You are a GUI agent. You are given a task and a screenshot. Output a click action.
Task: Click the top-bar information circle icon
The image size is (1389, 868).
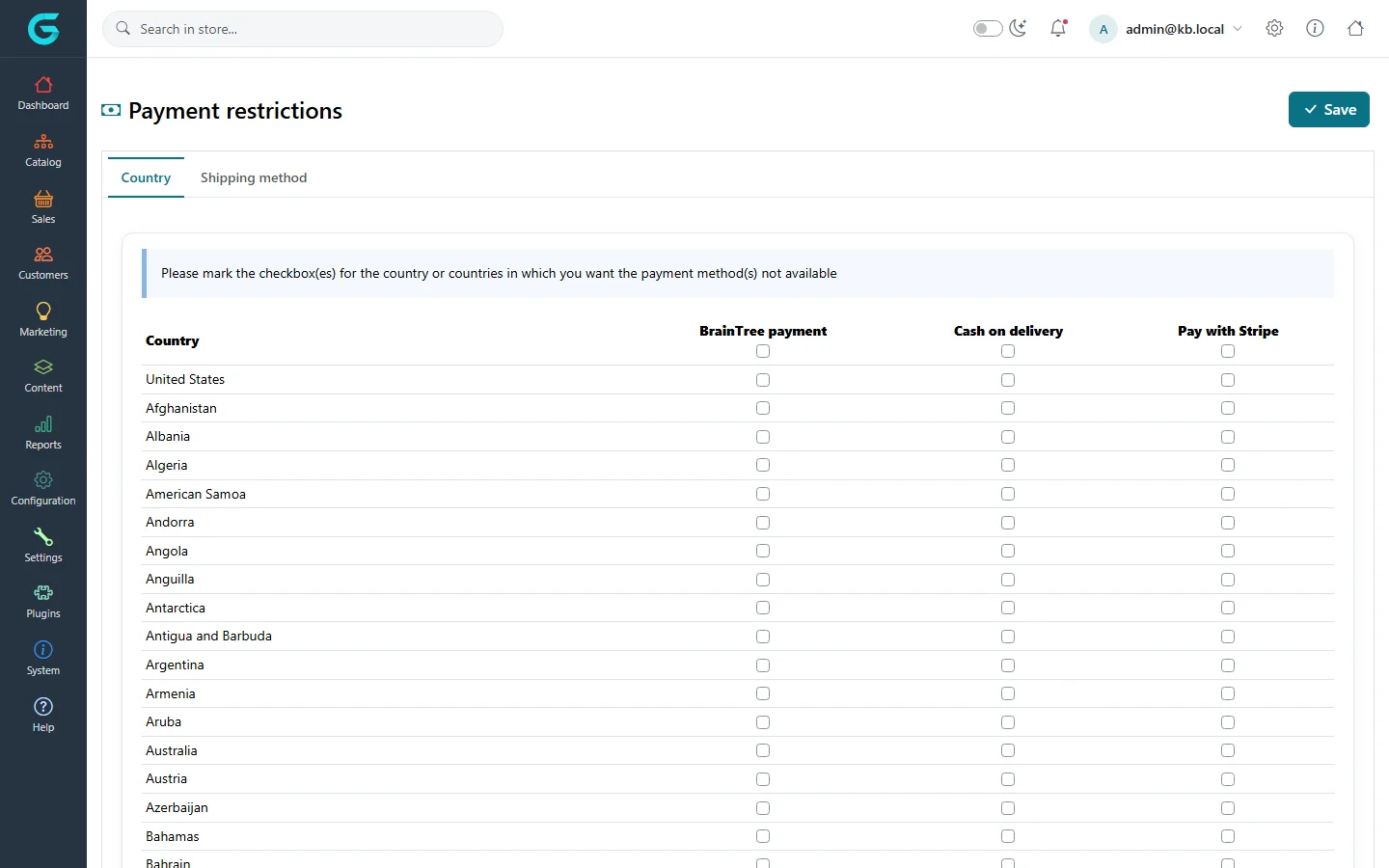[x=1315, y=29]
